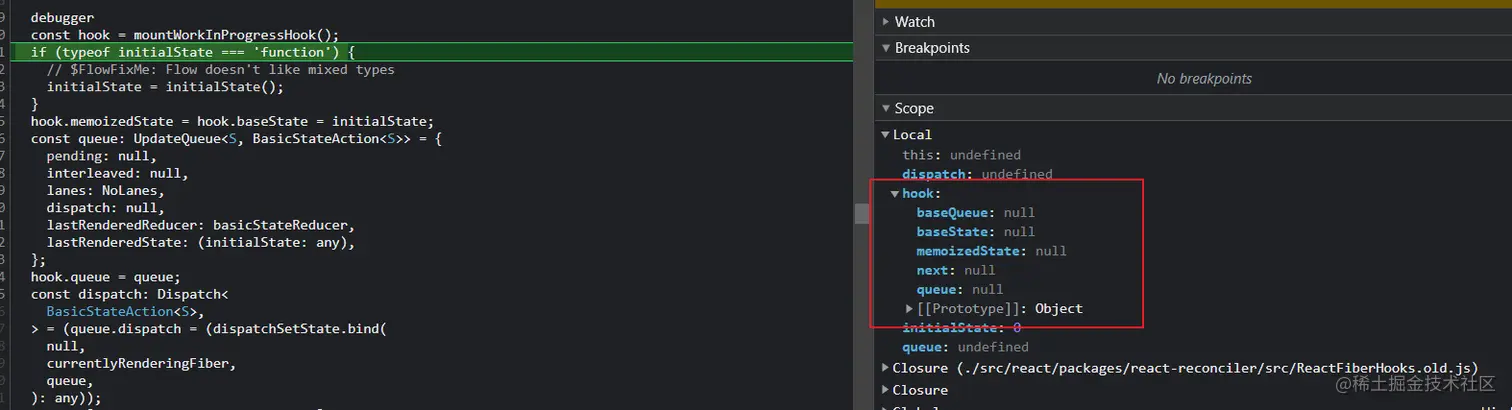Image resolution: width=1512 pixels, height=410 pixels.
Task: Click the 'pending: null,' line
Action: coord(101,157)
